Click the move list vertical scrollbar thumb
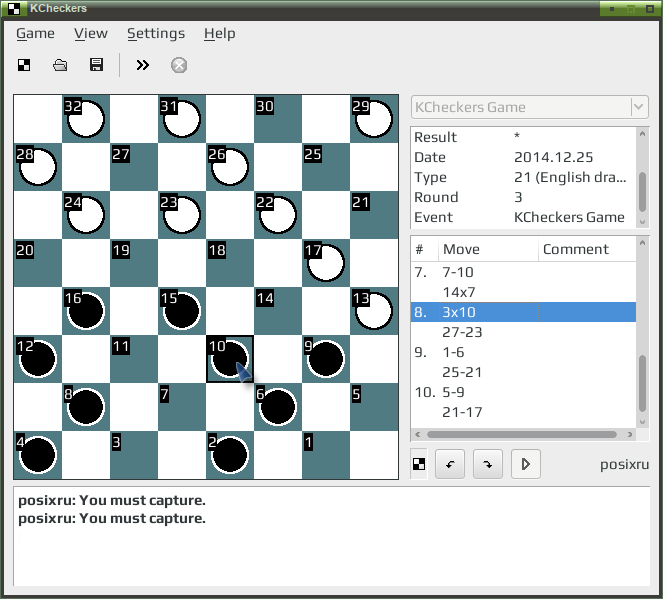The height and width of the screenshot is (599, 663). [642, 383]
